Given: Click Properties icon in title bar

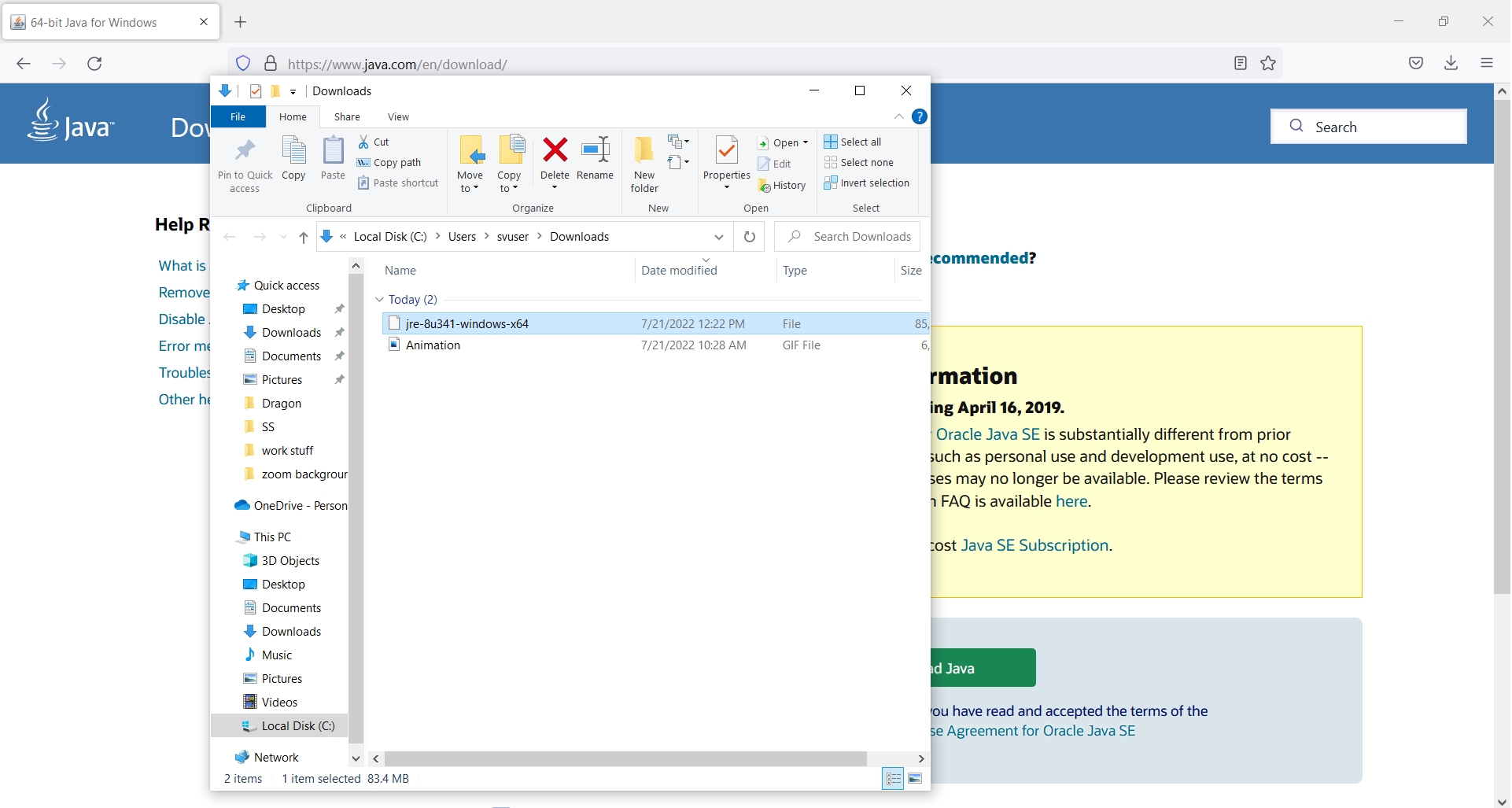Looking at the screenshot, I should [x=255, y=91].
